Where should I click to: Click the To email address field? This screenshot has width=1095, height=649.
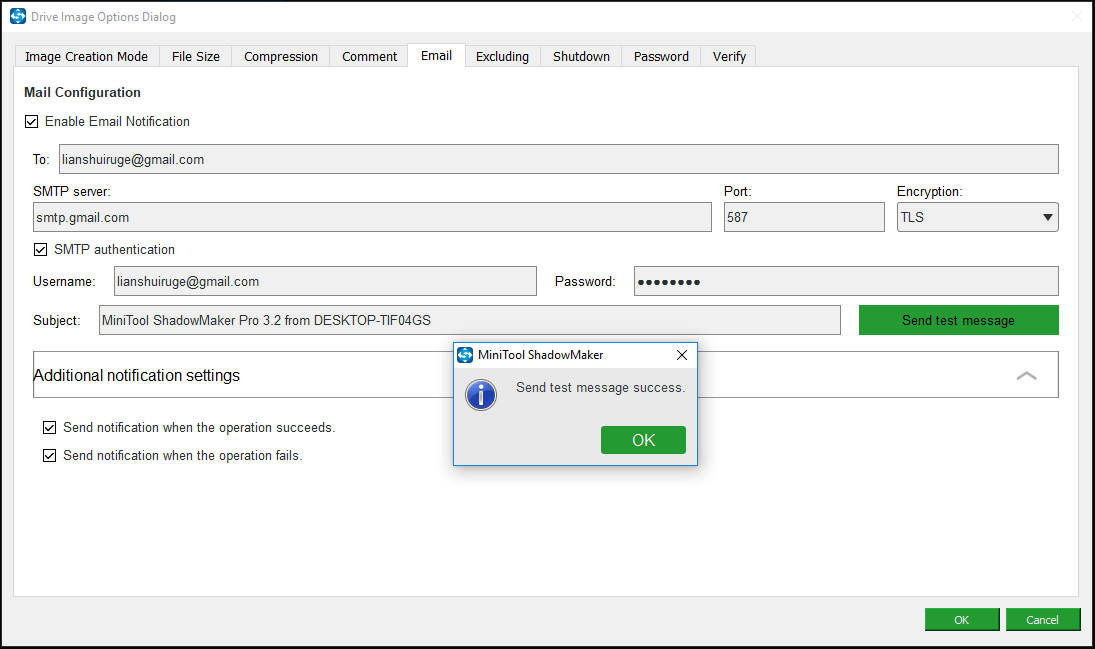click(x=559, y=159)
